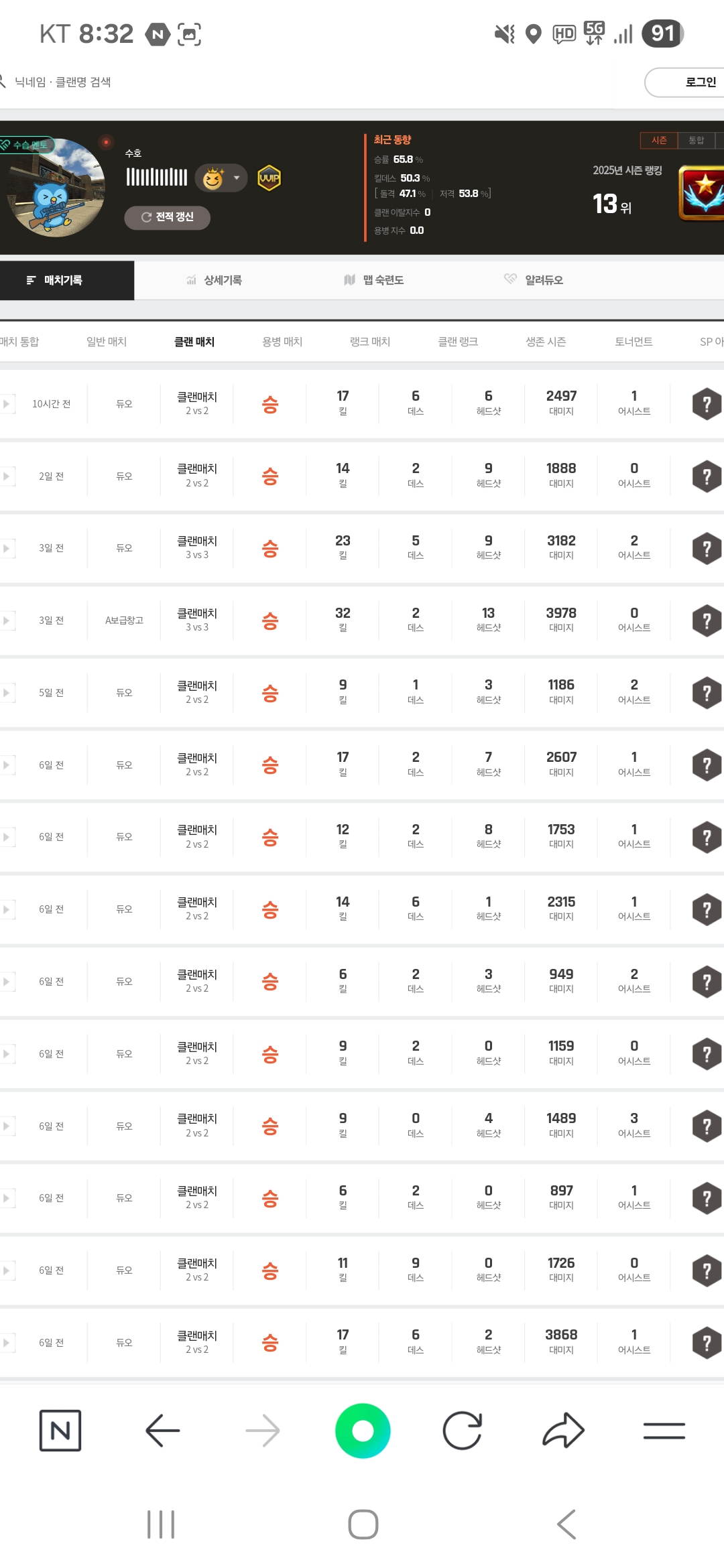Switch to the 상세기록 tab
Viewport: 724px width, 1568px height.
pos(215,280)
